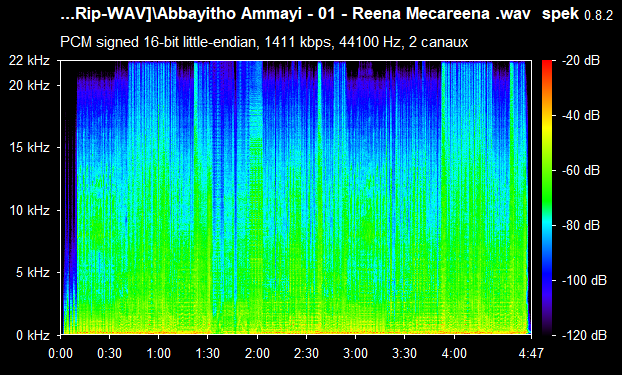
Task: Click the -20 dB legend label
Action: tap(581, 61)
